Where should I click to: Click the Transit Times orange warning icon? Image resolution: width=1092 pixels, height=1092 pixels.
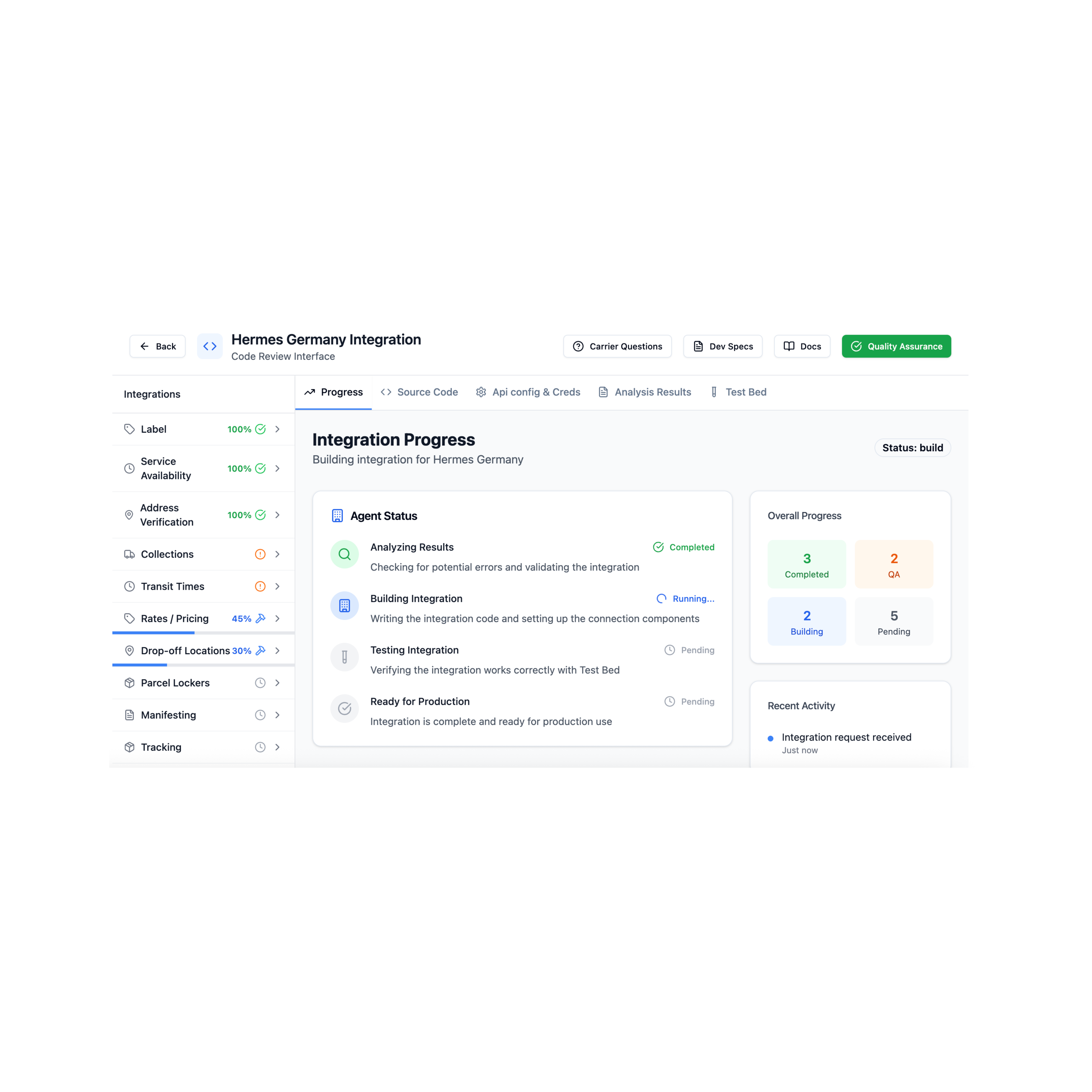(x=260, y=586)
